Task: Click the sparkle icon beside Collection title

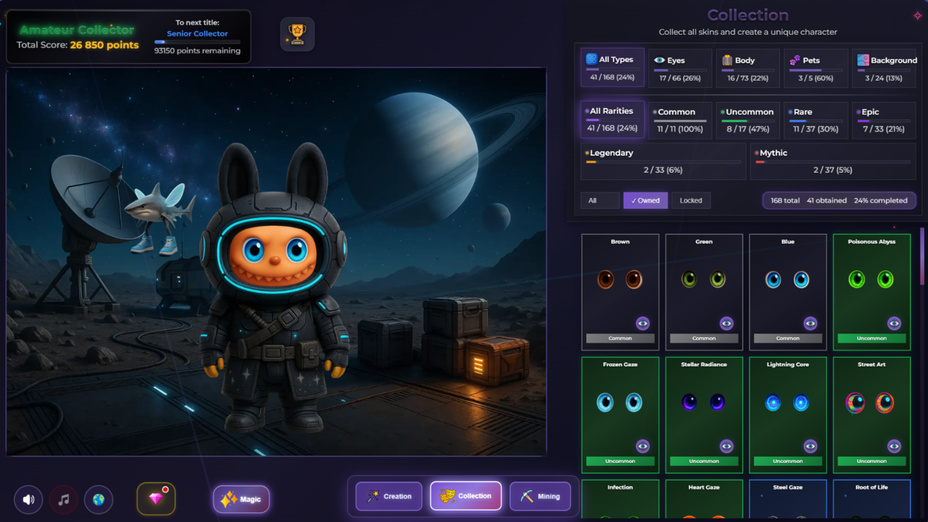Action: (x=917, y=15)
